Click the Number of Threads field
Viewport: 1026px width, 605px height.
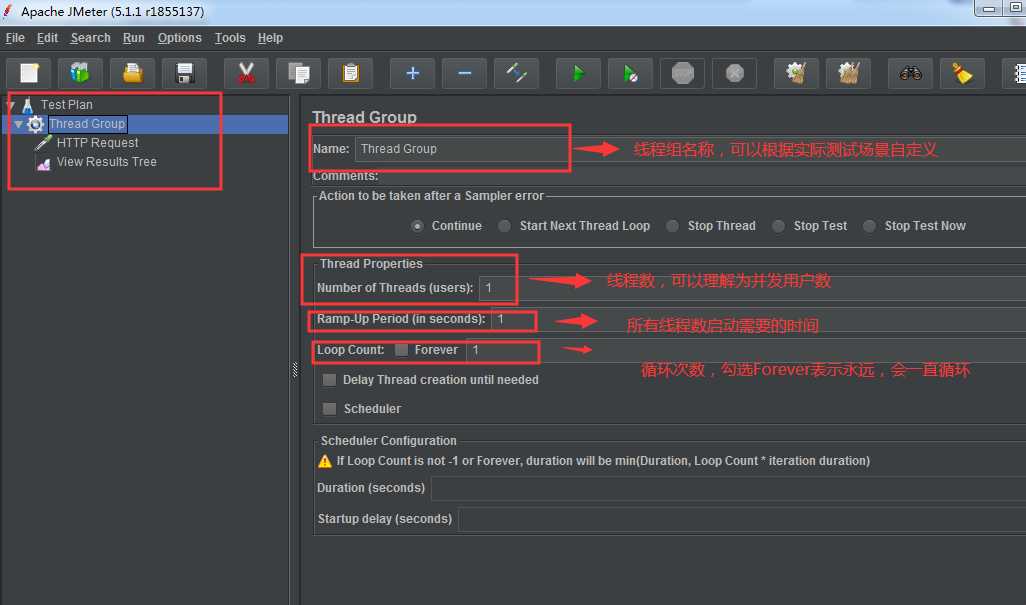(752, 288)
